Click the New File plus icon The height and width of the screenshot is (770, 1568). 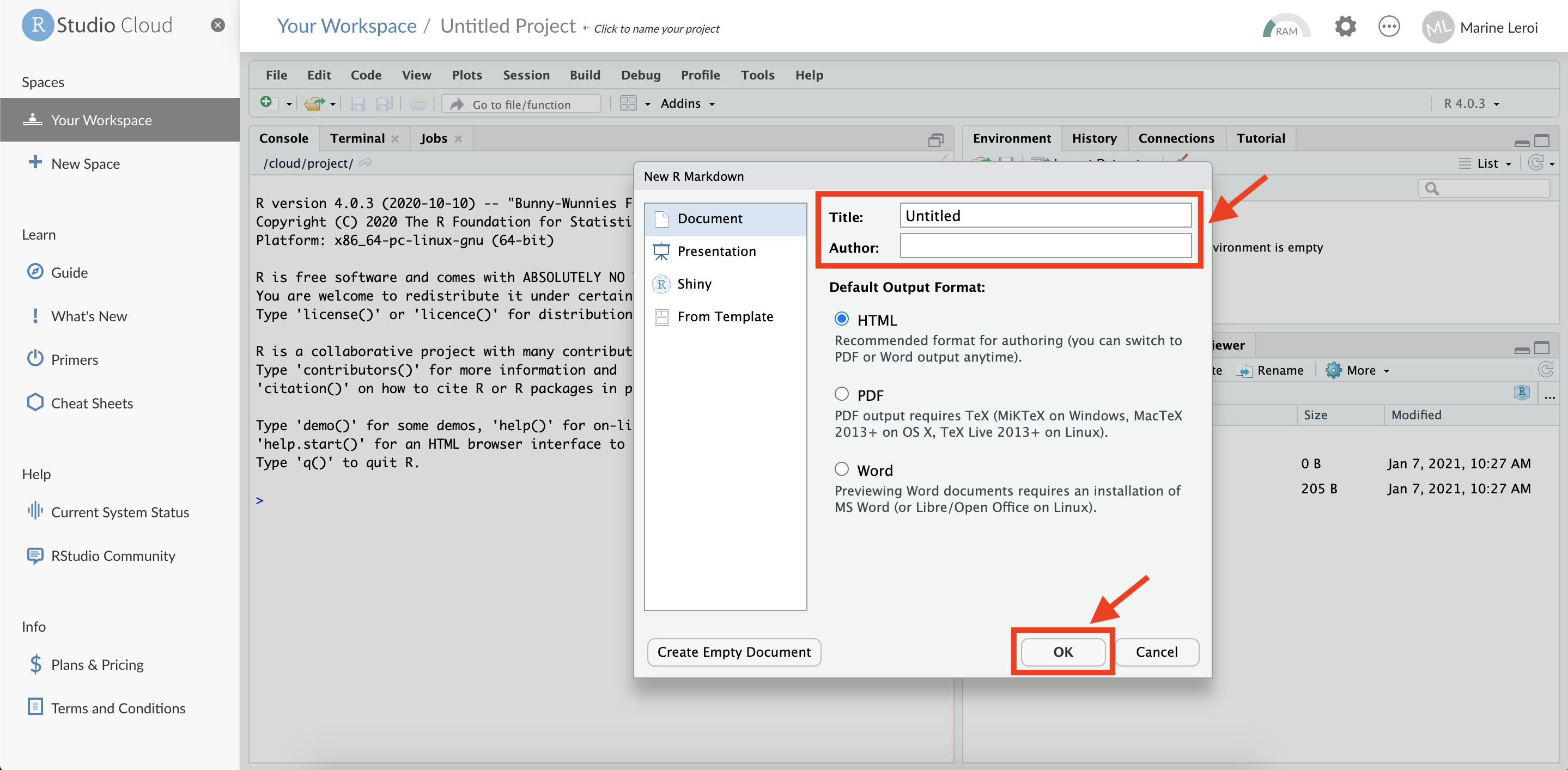coord(268,103)
